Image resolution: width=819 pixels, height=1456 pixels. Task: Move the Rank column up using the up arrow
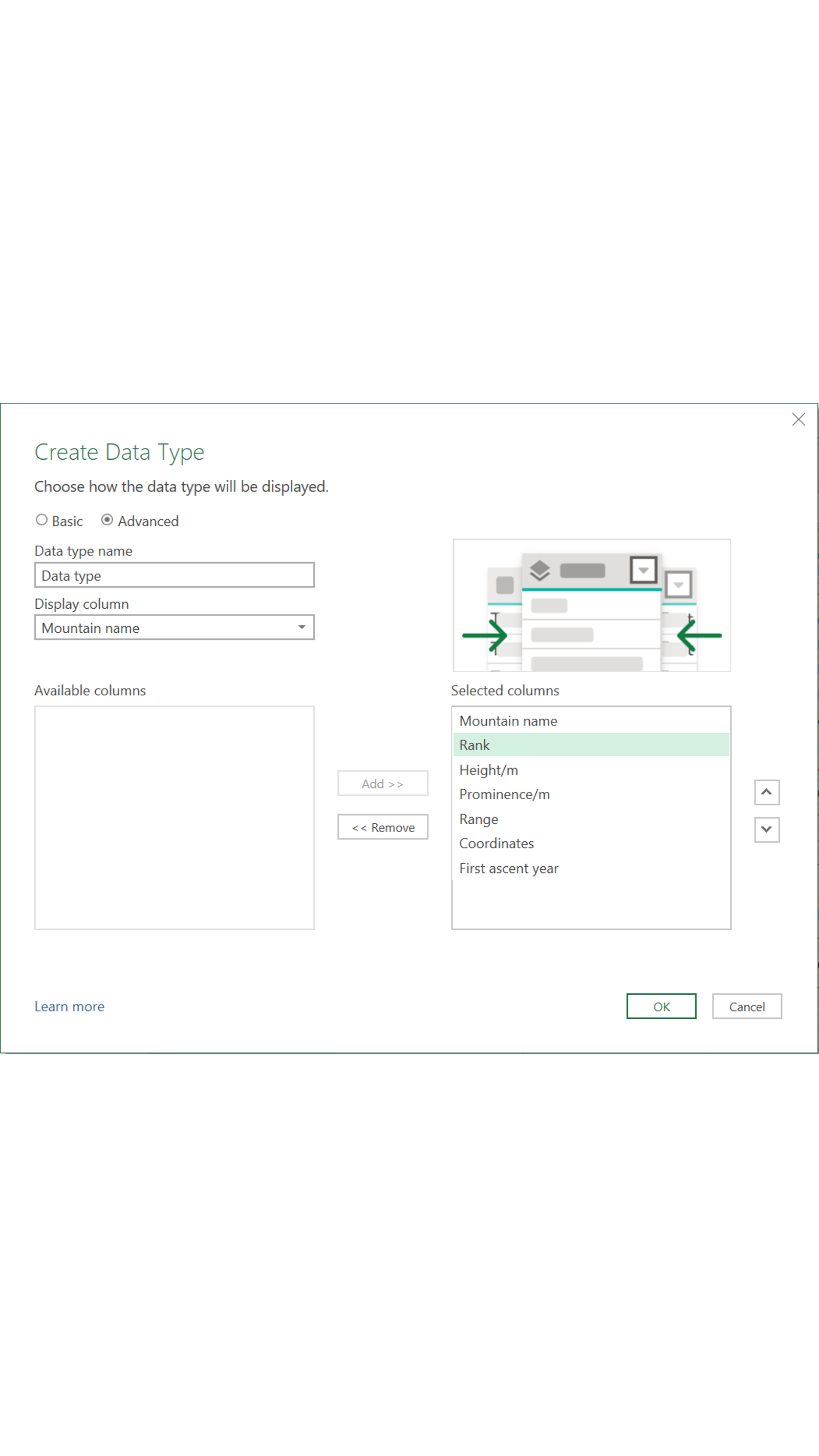(766, 793)
